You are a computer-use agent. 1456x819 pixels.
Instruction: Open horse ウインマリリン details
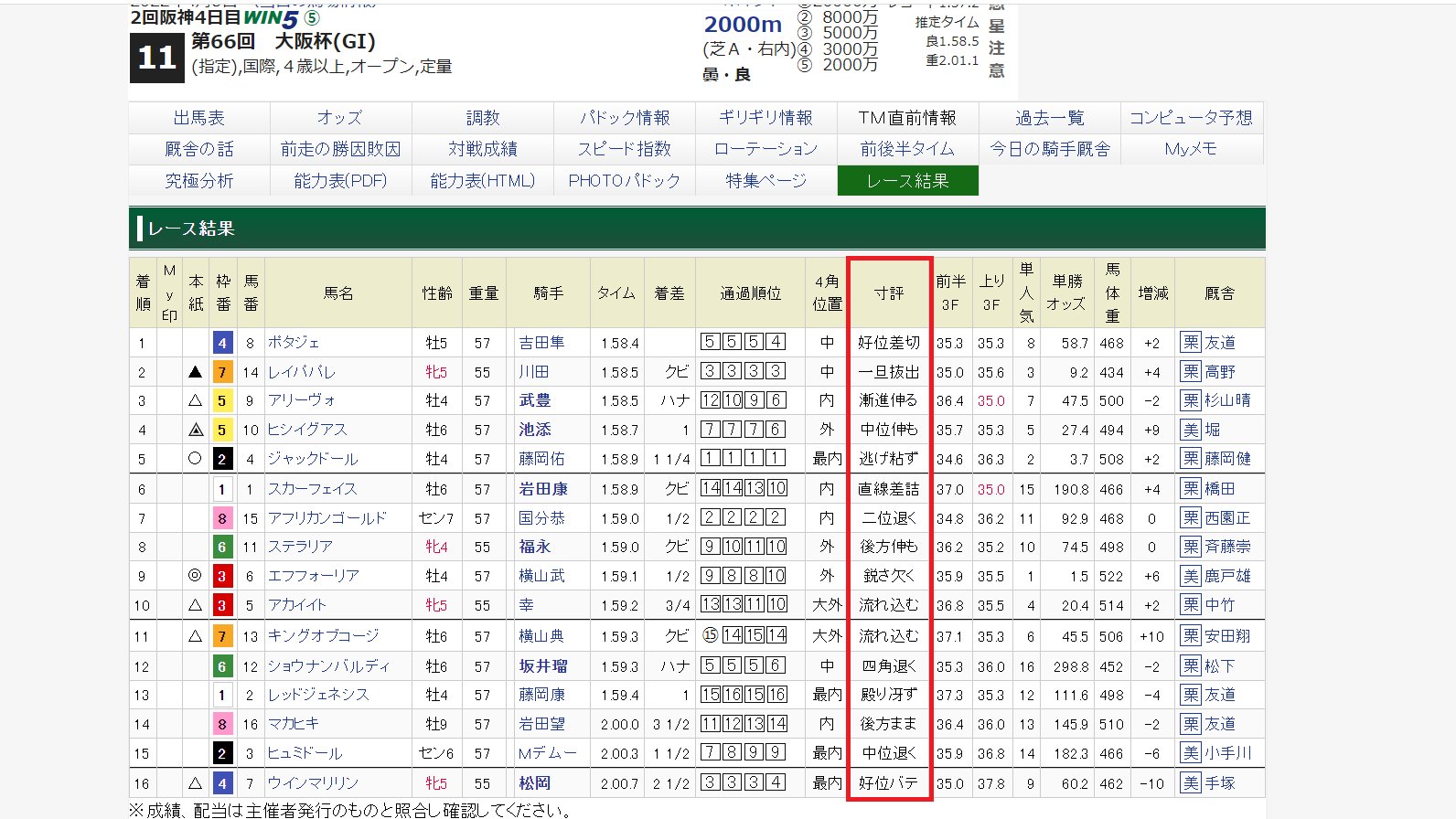[313, 783]
